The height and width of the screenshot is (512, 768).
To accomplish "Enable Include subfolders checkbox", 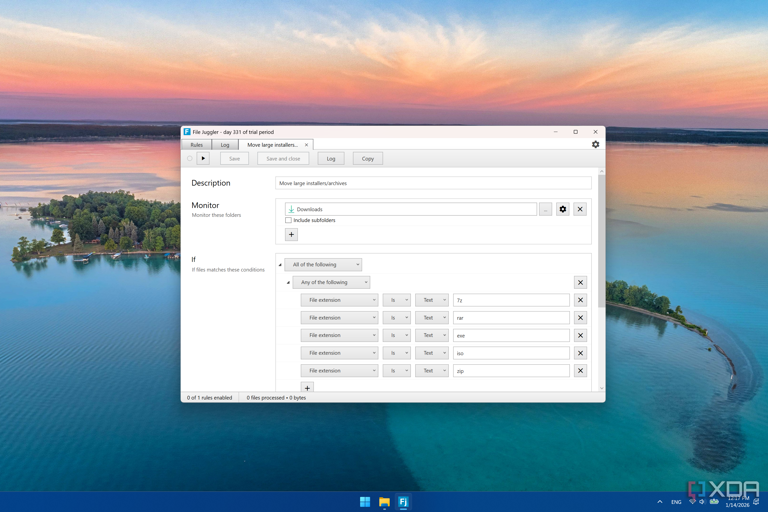I will 289,220.
